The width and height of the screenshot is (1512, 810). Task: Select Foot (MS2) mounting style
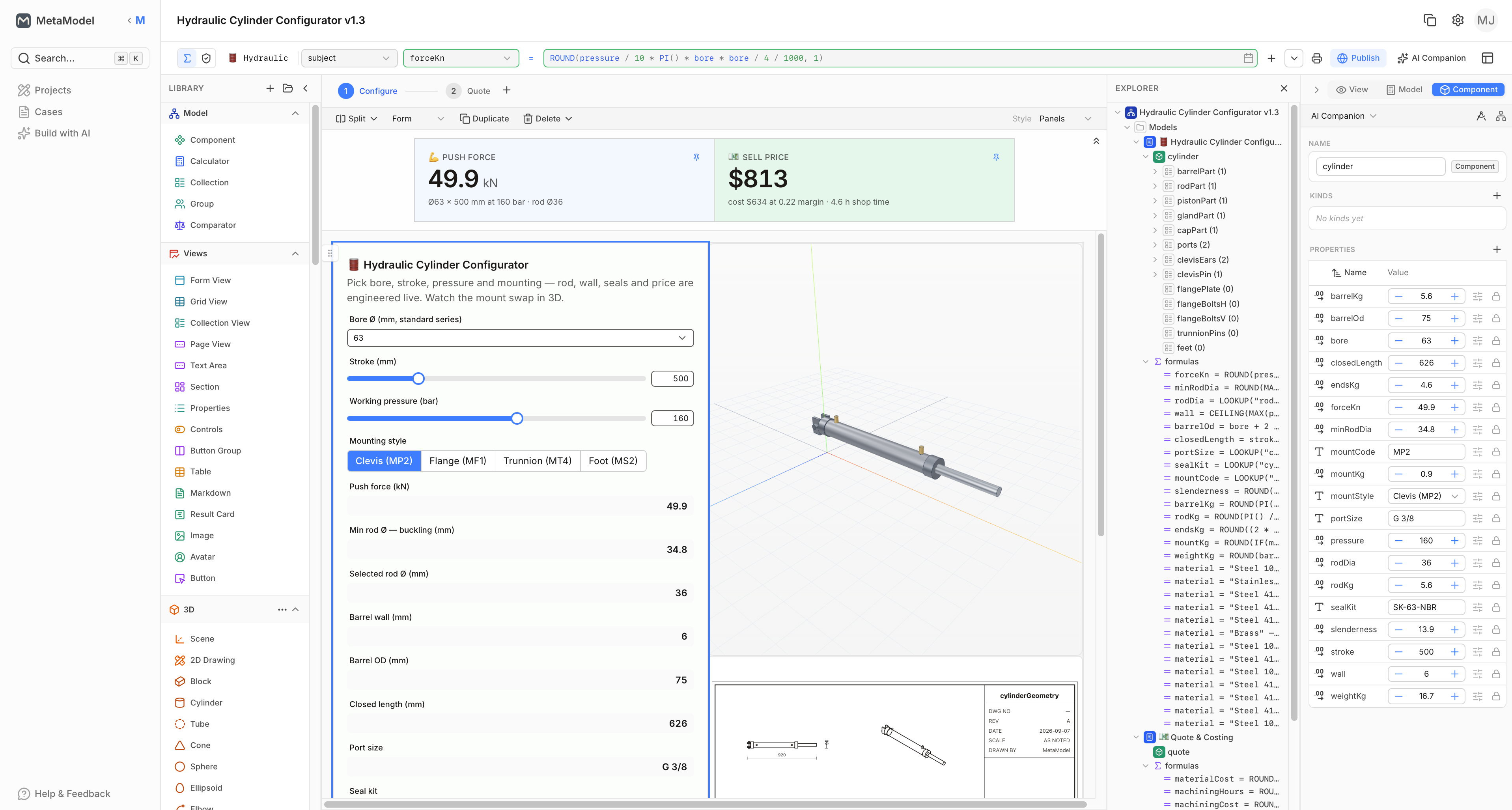[613, 461]
